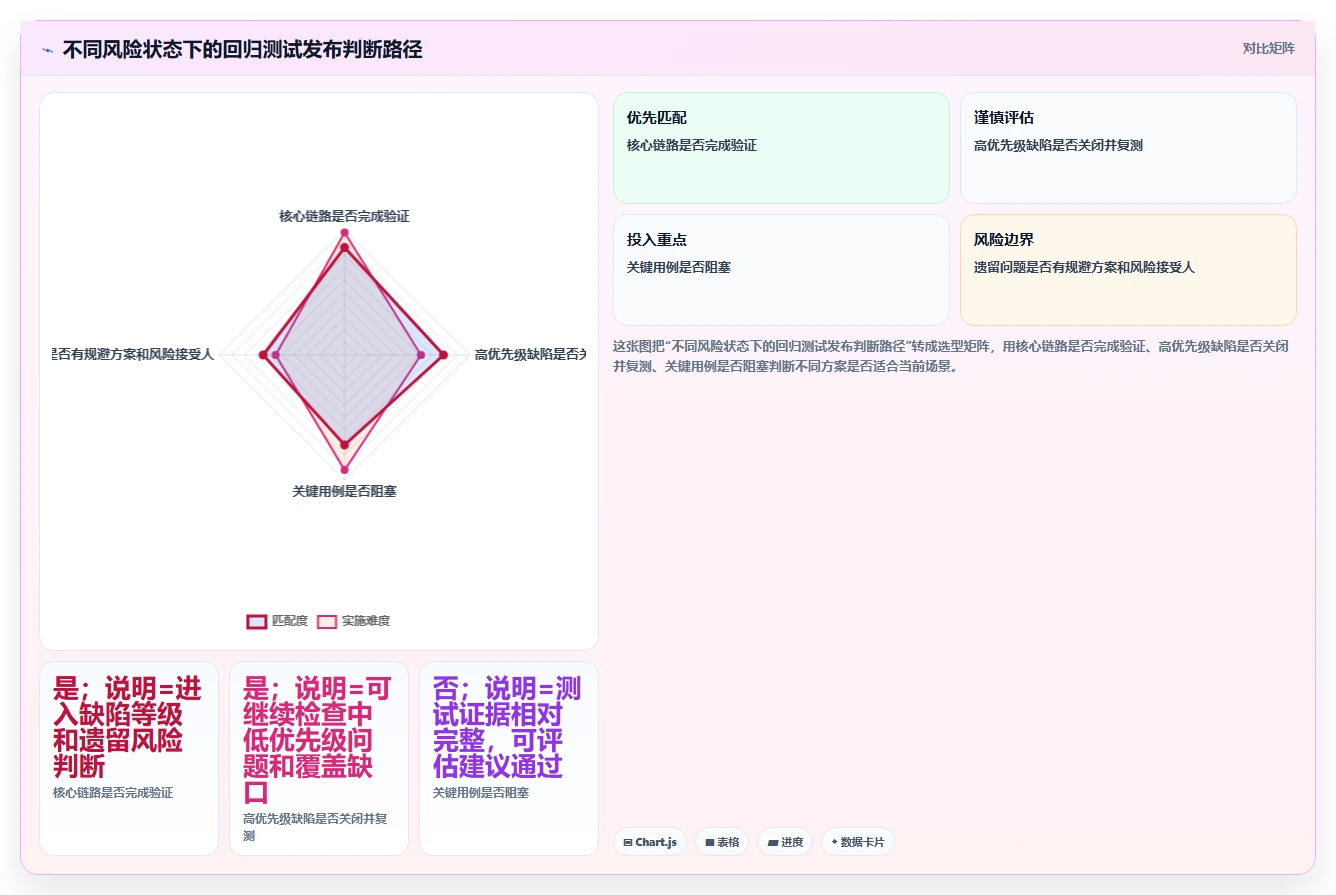The width and height of the screenshot is (1336, 895).
Task: Click the 对比矩阵 label in header
Action: pos(1268,48)
